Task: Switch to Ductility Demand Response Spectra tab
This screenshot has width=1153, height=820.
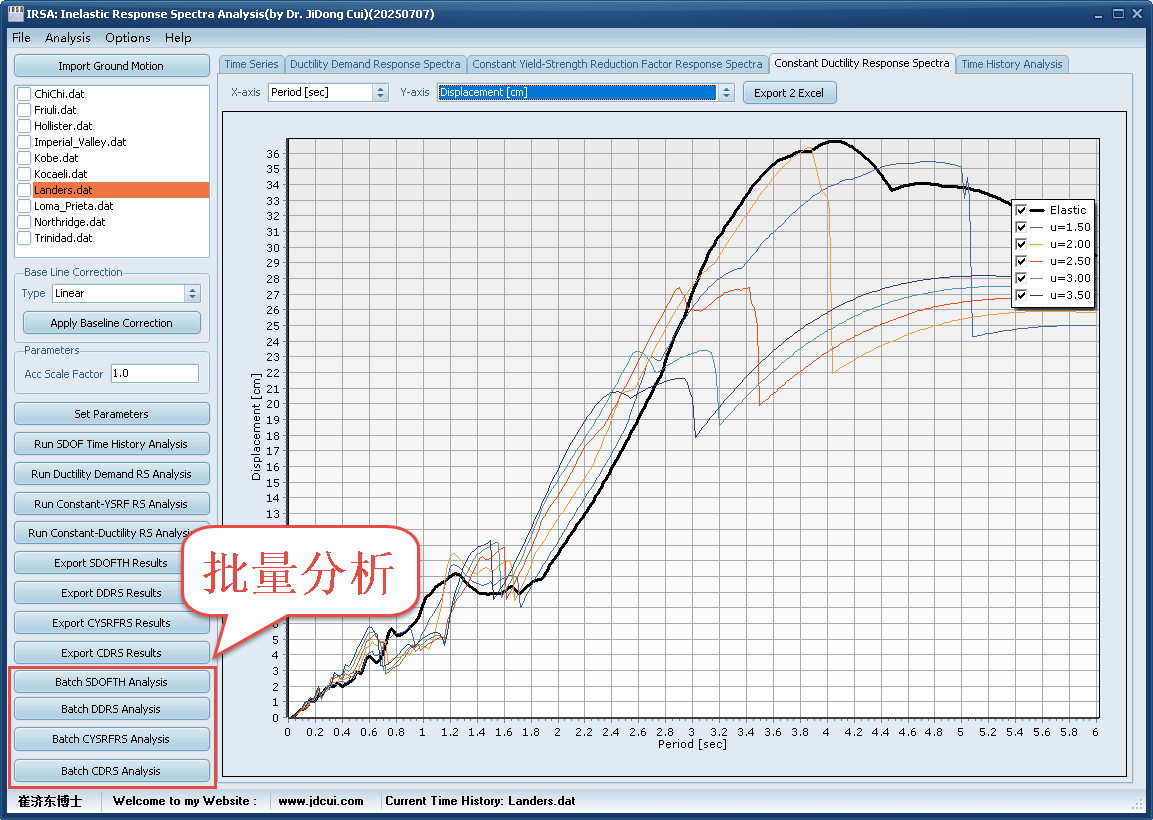Action: click(x=375, y=64)
